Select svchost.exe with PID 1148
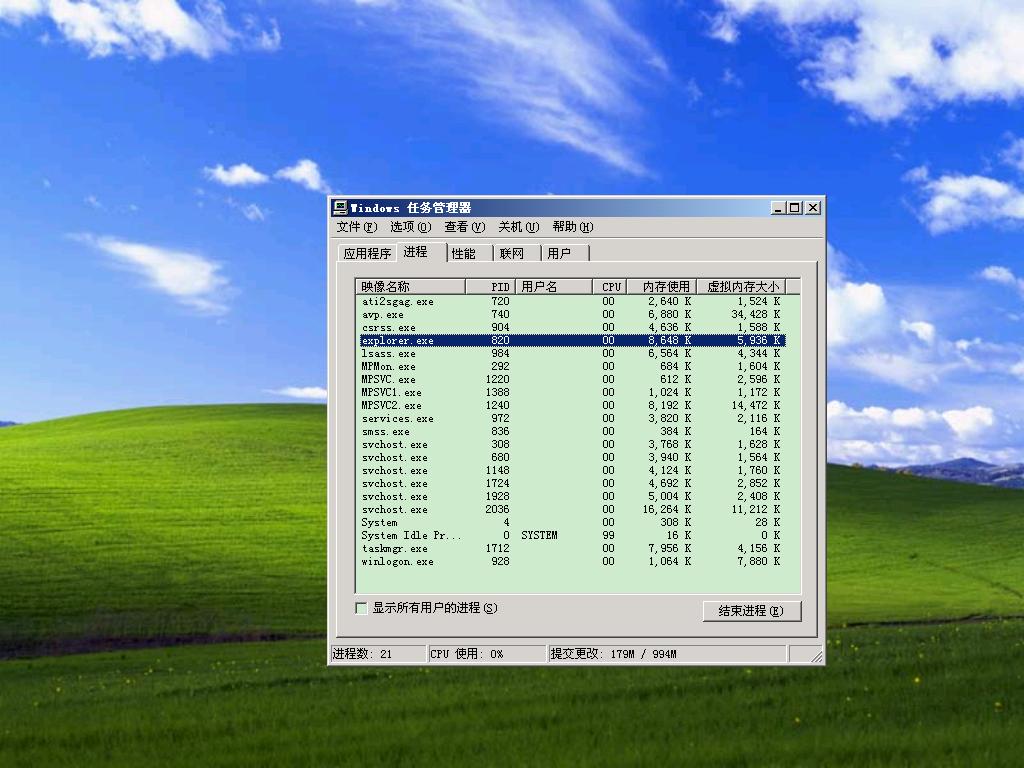Screen dimensions: 1024x768 coord(572,470)
